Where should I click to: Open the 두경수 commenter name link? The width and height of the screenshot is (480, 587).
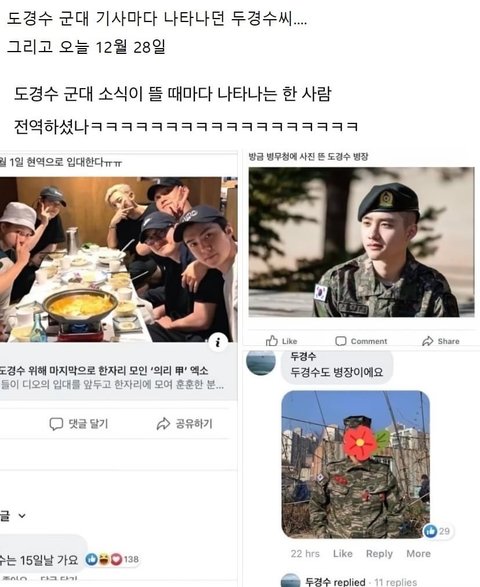pos(303,356)
